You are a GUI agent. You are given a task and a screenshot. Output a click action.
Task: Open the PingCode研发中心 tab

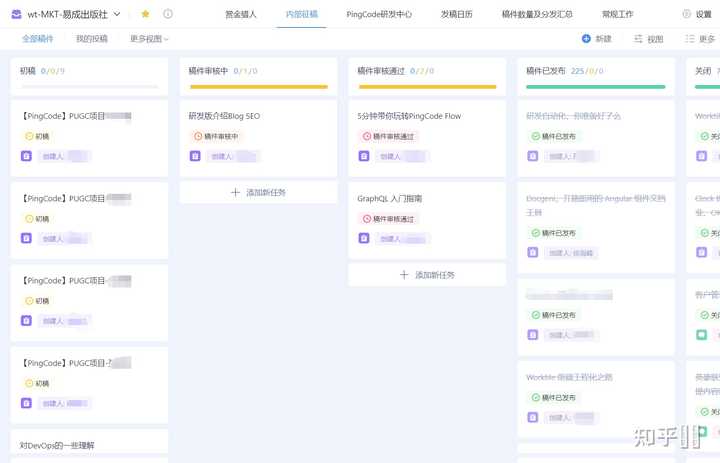pos(379,14)
